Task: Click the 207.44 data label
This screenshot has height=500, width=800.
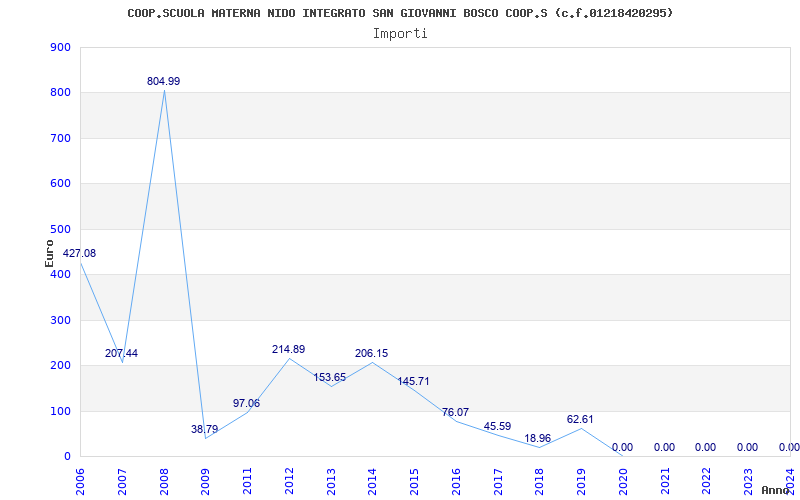Action: [121, 353]
